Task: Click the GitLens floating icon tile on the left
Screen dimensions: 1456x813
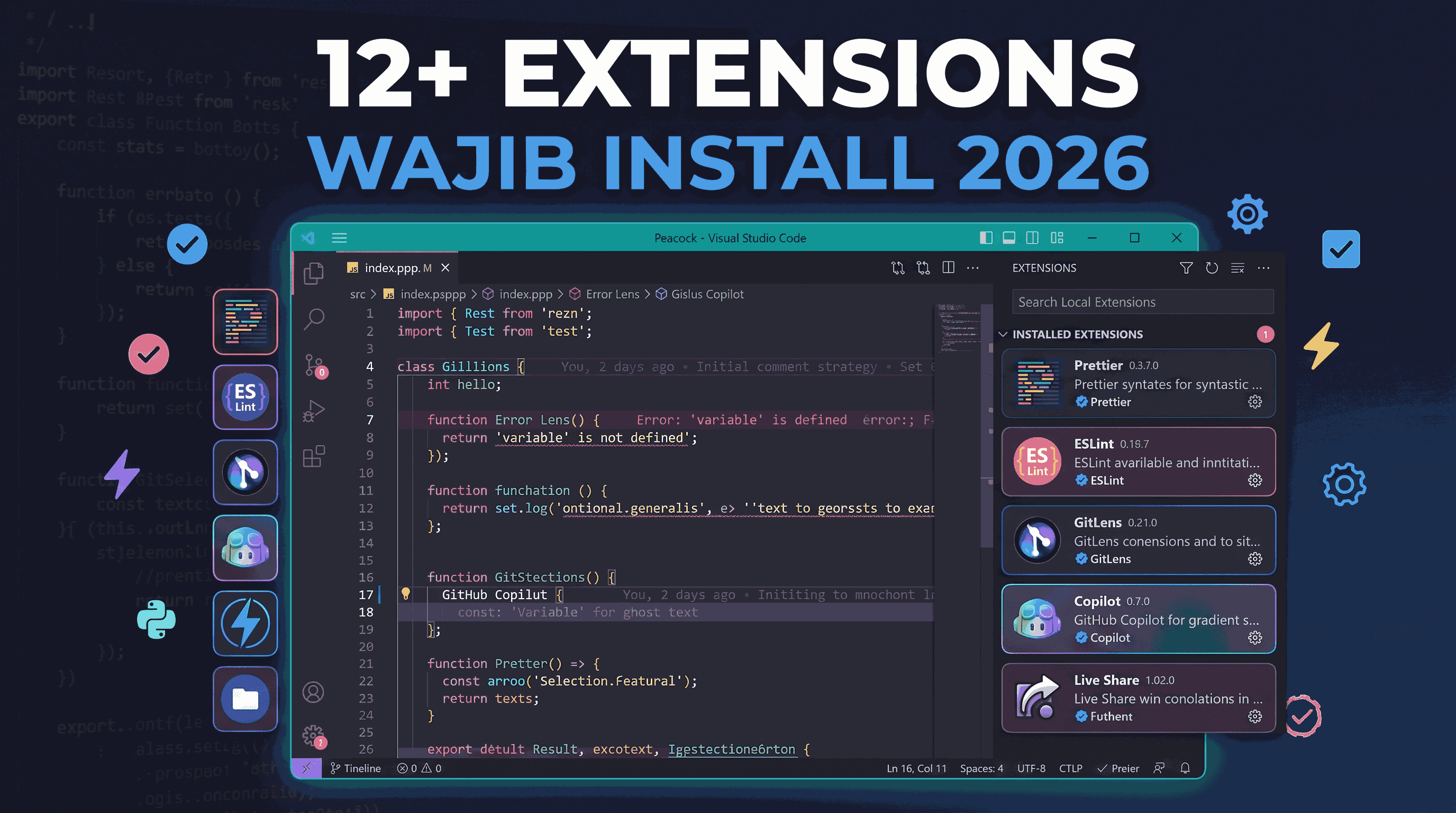Action: pyautogui.click(x=245, y=472)
